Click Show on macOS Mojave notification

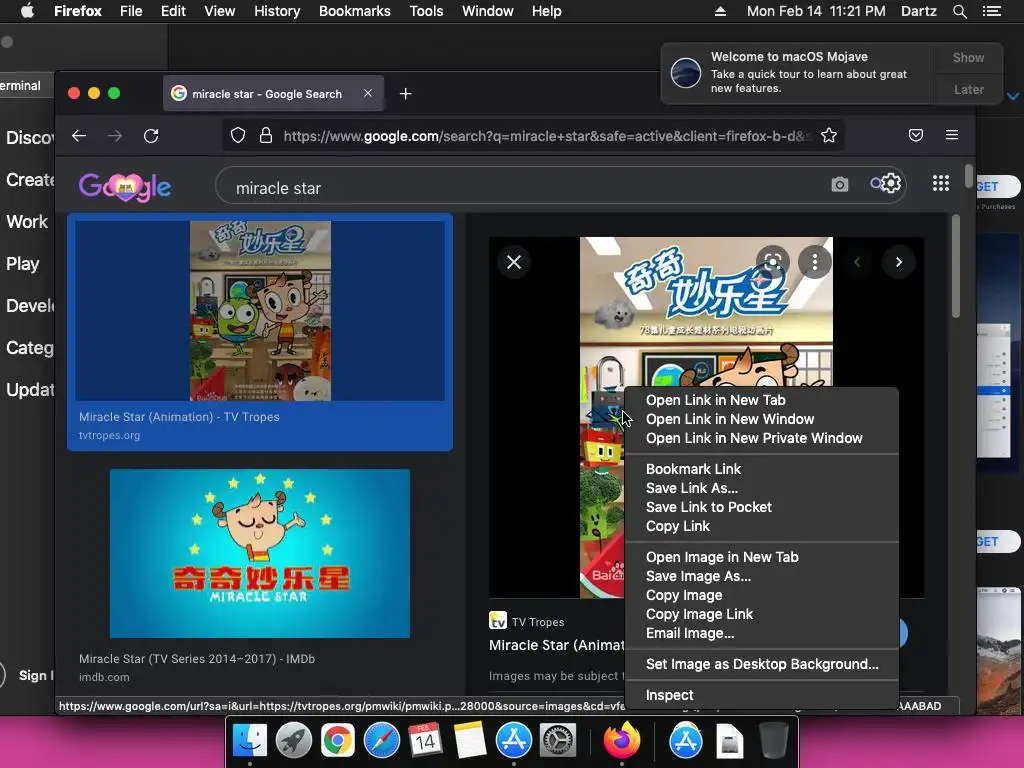968,57
